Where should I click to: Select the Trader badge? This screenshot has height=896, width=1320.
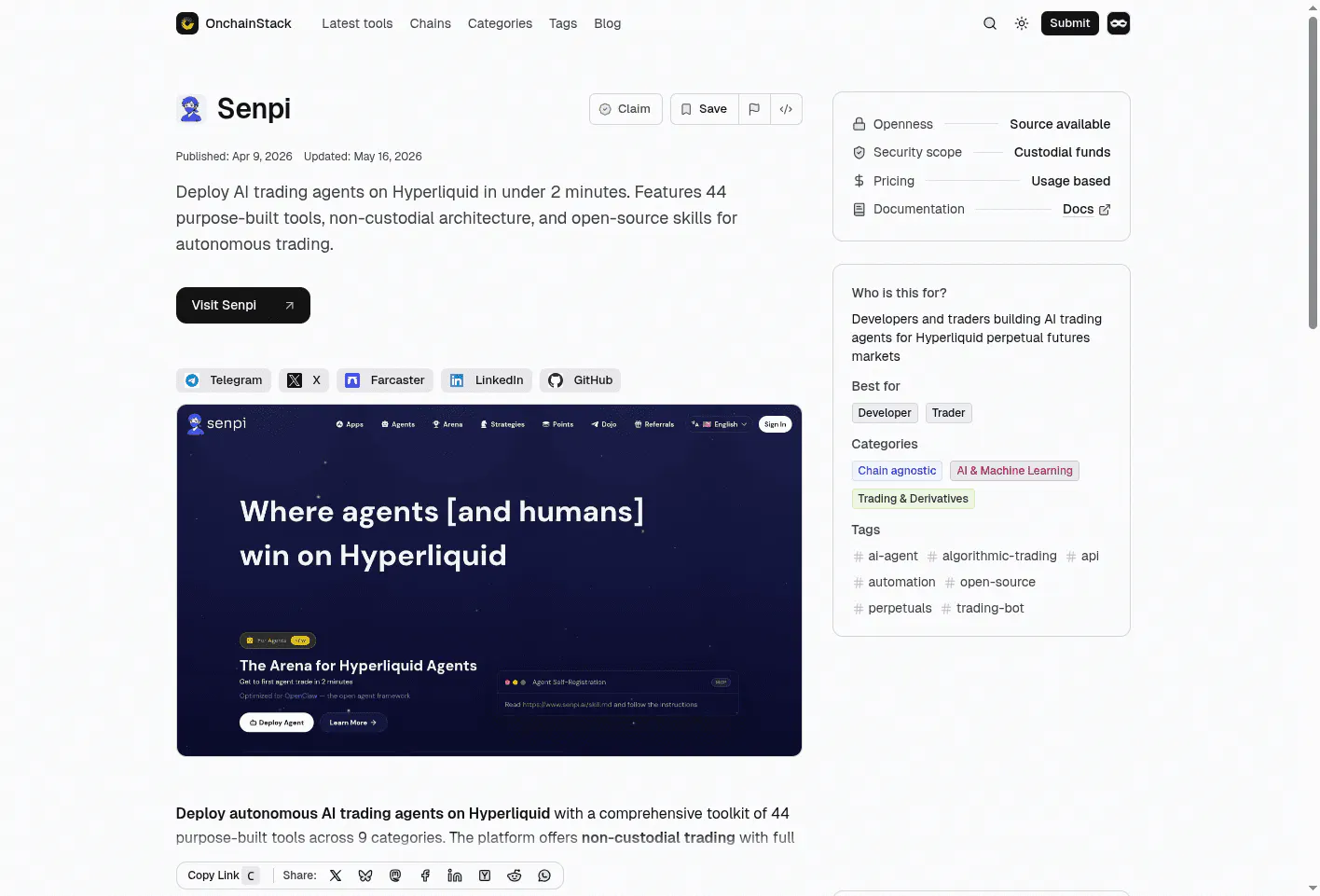[x=949, y=413]
